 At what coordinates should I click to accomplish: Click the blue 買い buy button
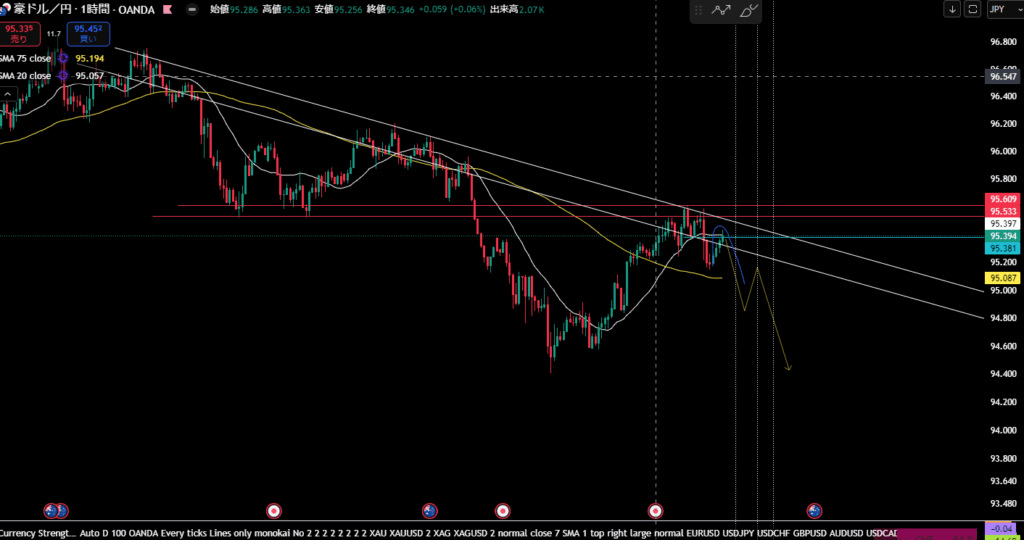pyautogui.click(x=88, y=34)
